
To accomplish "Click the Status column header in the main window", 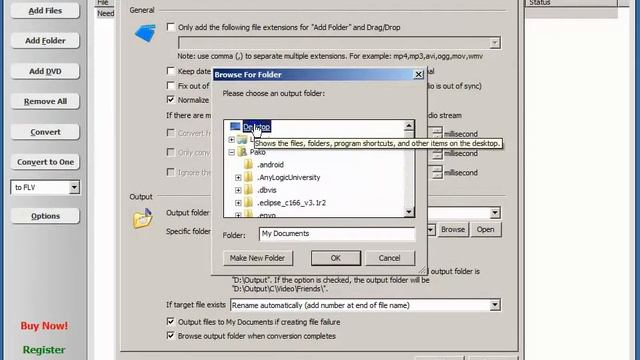I will 571,3.
